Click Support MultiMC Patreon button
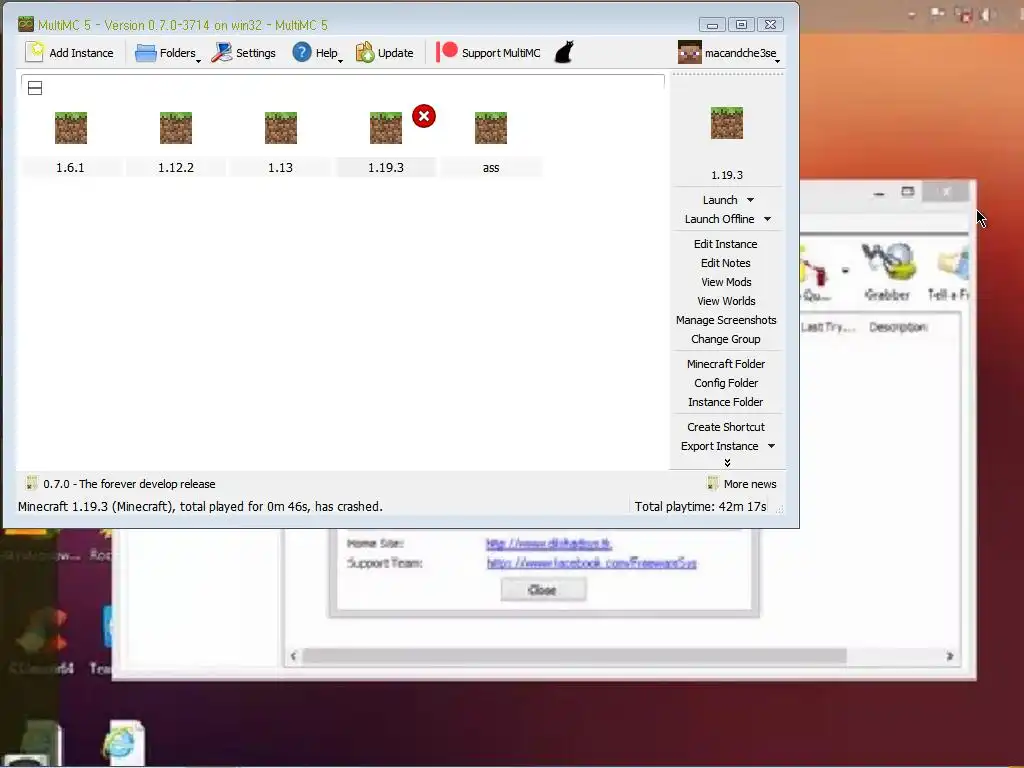The image size is (1024, 768). 488,53
